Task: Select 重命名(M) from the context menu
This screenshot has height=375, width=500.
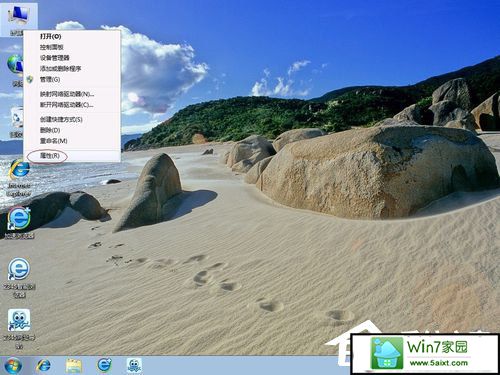Action: pos(72,141)
